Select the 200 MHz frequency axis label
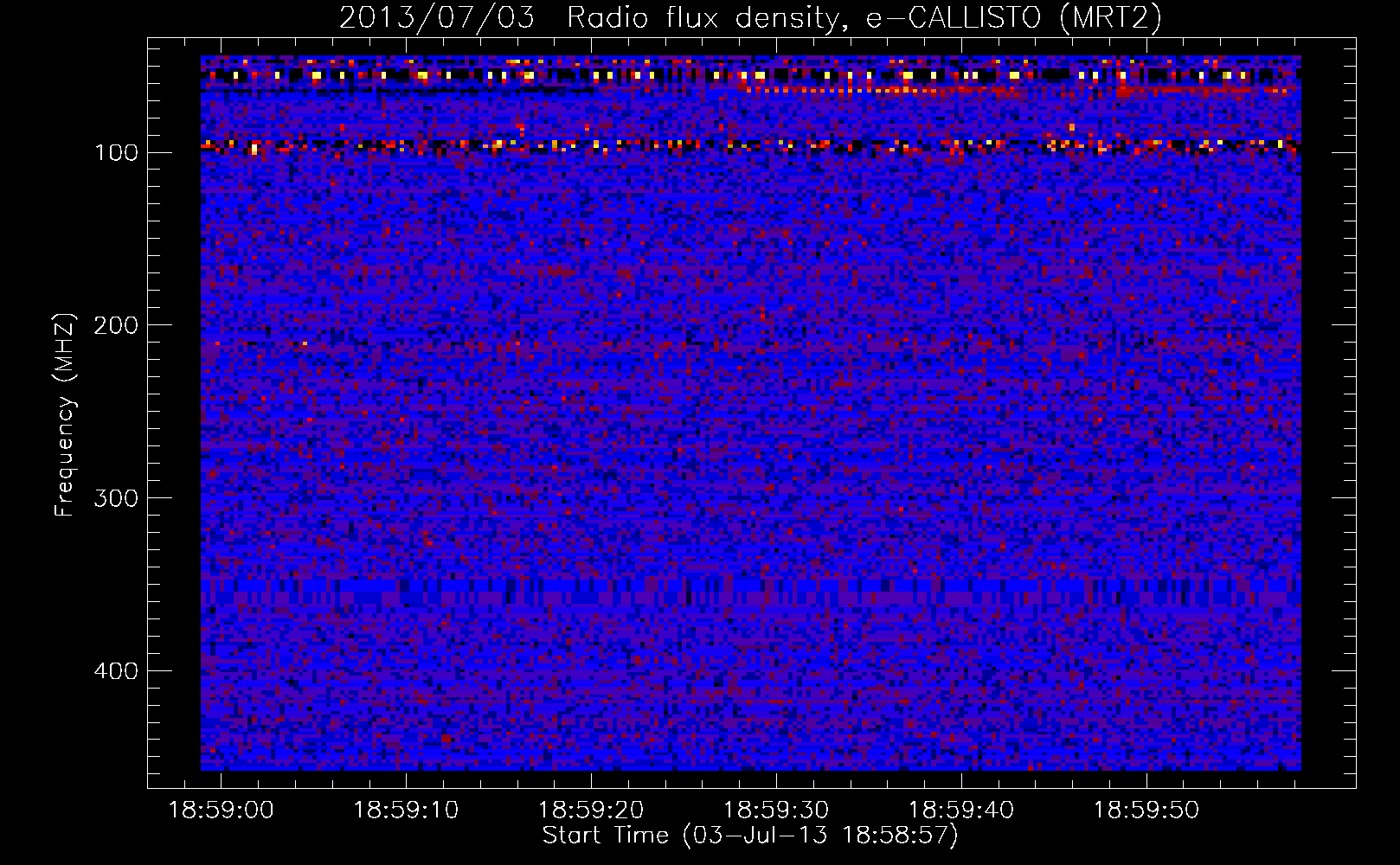This screenshot has height=865, width=1400. [116, 326]
